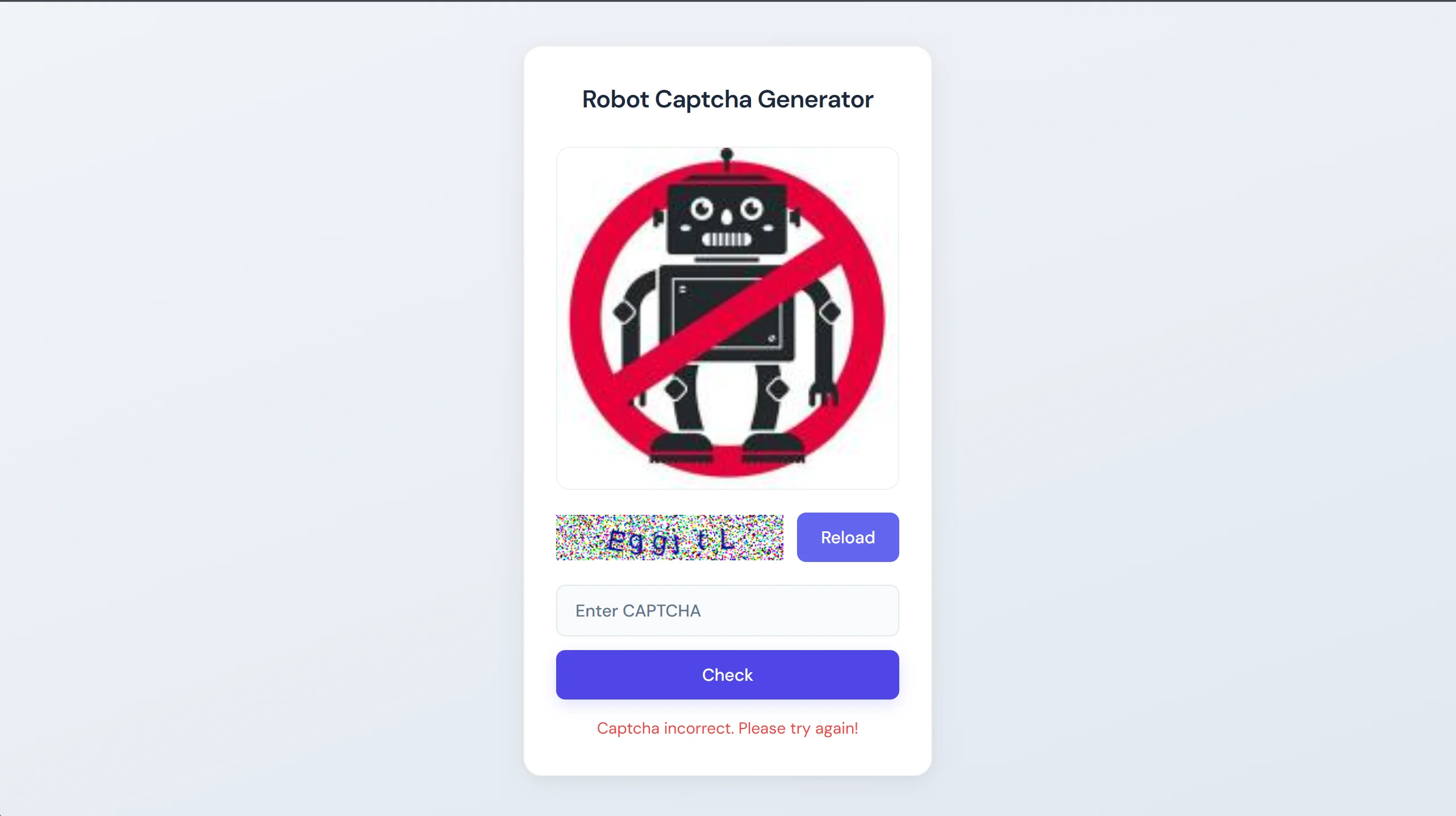Click the robot's eye on the right side

751,208
